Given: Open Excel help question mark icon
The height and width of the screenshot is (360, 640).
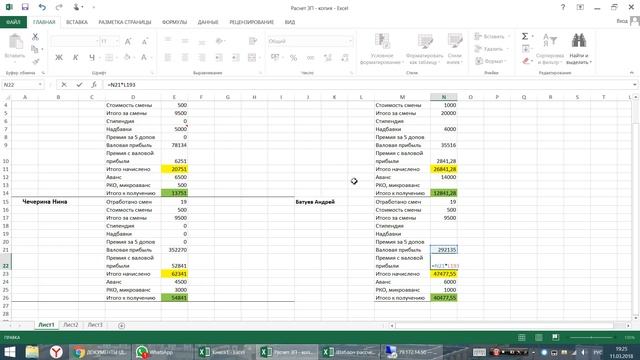Looking at the screenshot, I should [x=563, y=7].
